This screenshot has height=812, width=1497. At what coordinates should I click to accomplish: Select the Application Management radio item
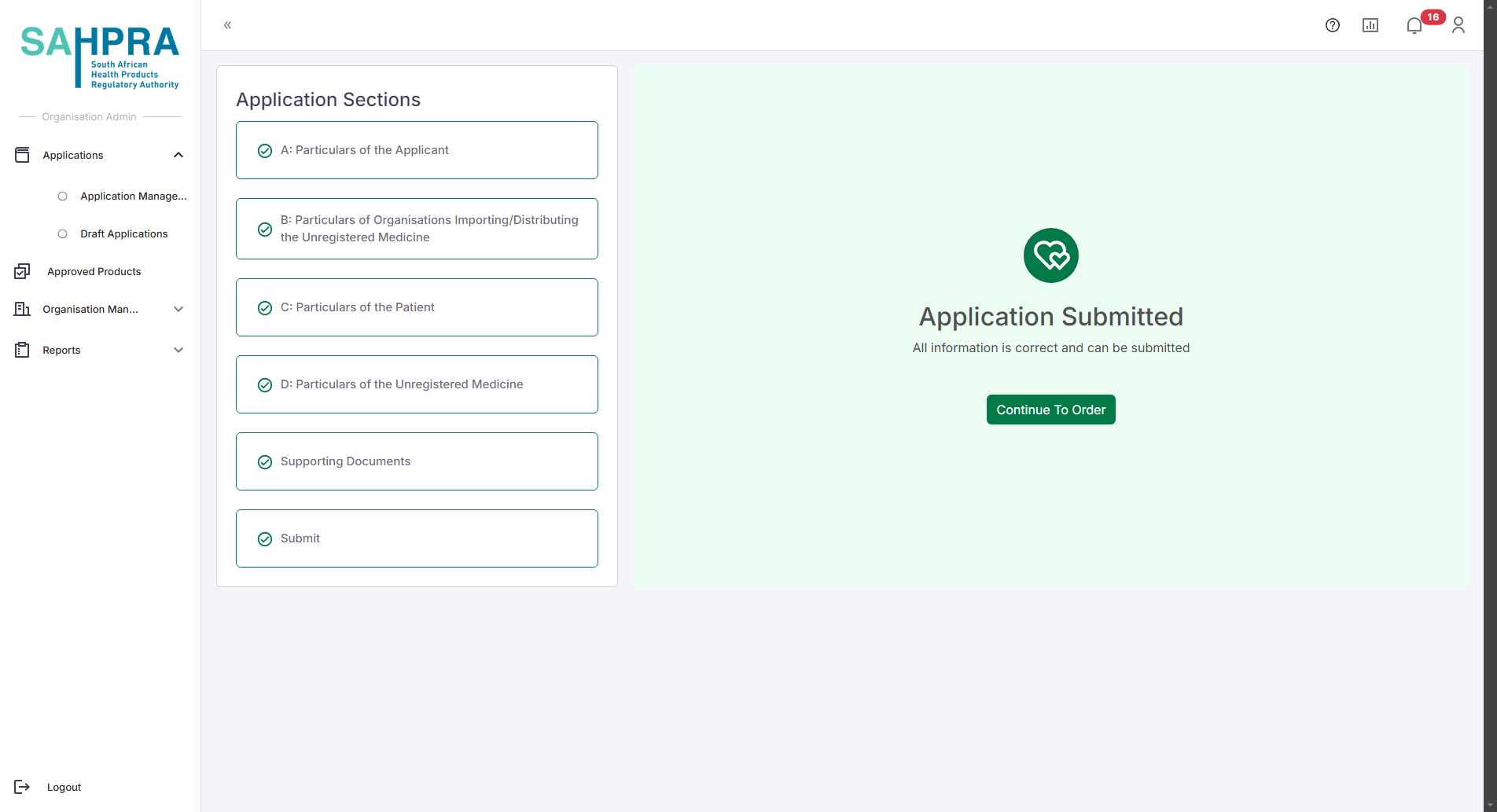(63, 197)
